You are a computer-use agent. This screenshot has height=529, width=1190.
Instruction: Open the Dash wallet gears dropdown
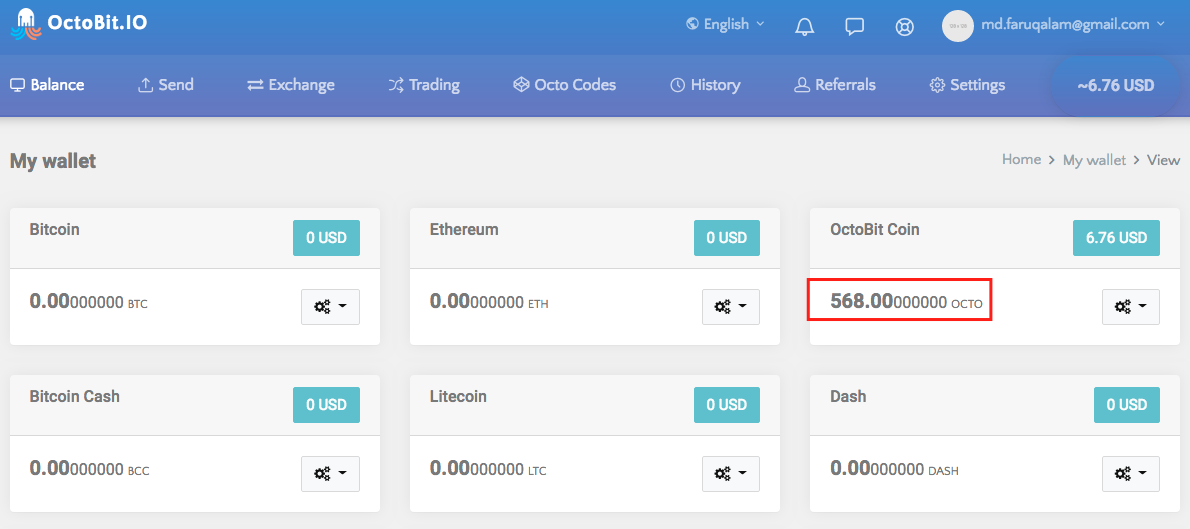[x=1131, y=474]
